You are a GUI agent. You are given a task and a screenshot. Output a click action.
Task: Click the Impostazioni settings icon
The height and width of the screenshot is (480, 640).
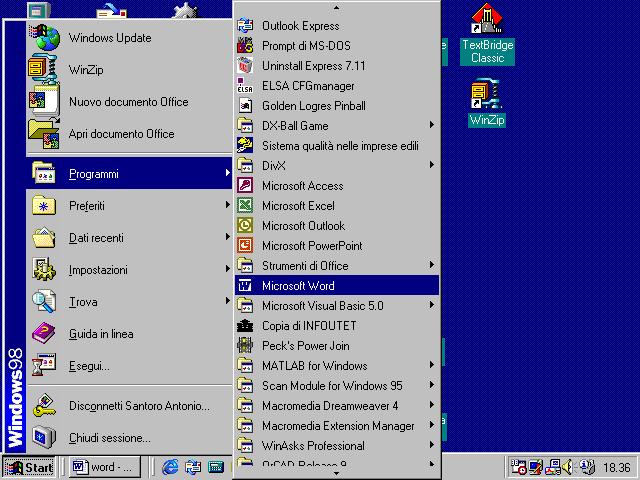click(44, 269)
